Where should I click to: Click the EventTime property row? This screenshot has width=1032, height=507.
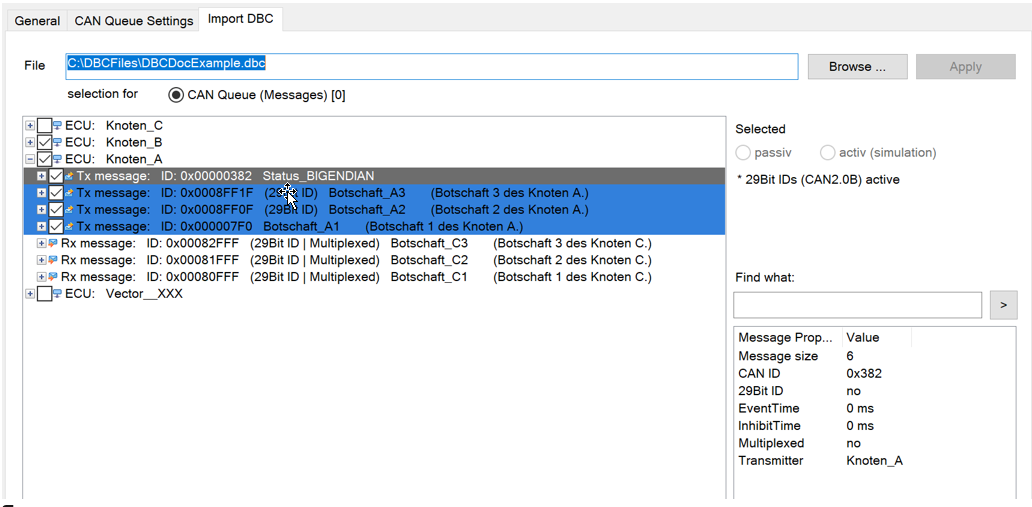875,408
